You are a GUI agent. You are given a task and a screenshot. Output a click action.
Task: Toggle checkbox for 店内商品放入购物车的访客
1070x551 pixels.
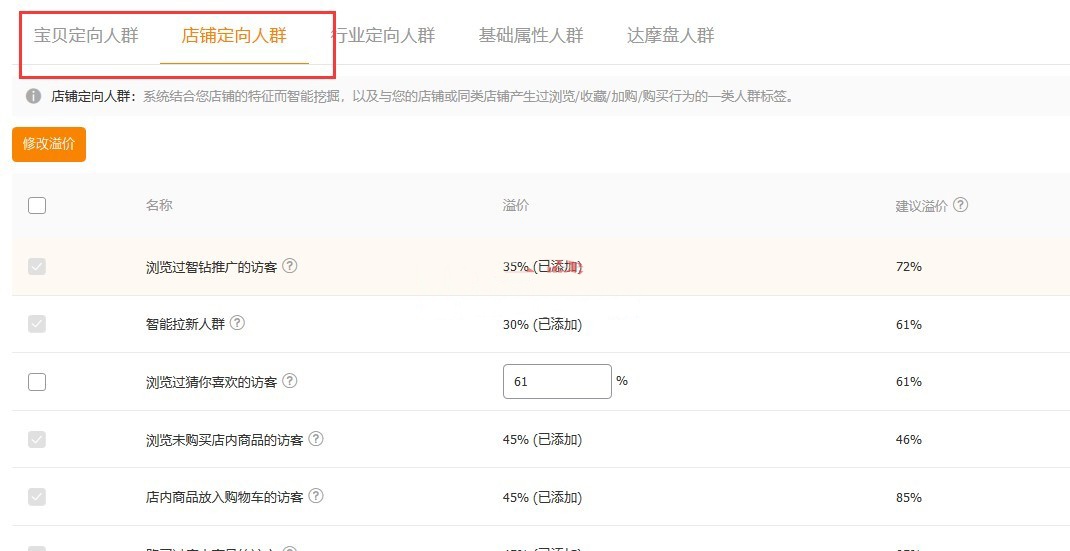(37, 496)
